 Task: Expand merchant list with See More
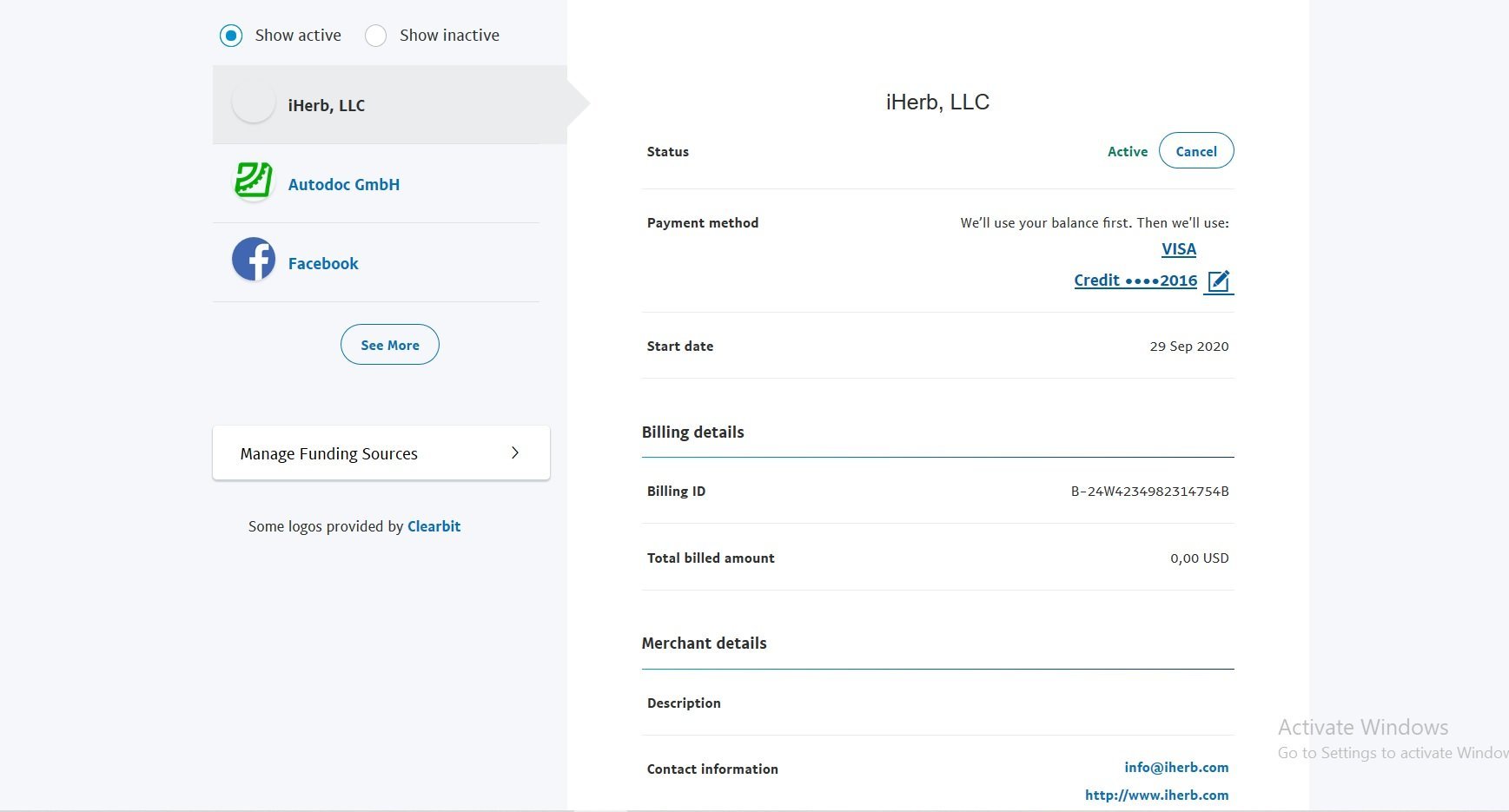[389, 345]
